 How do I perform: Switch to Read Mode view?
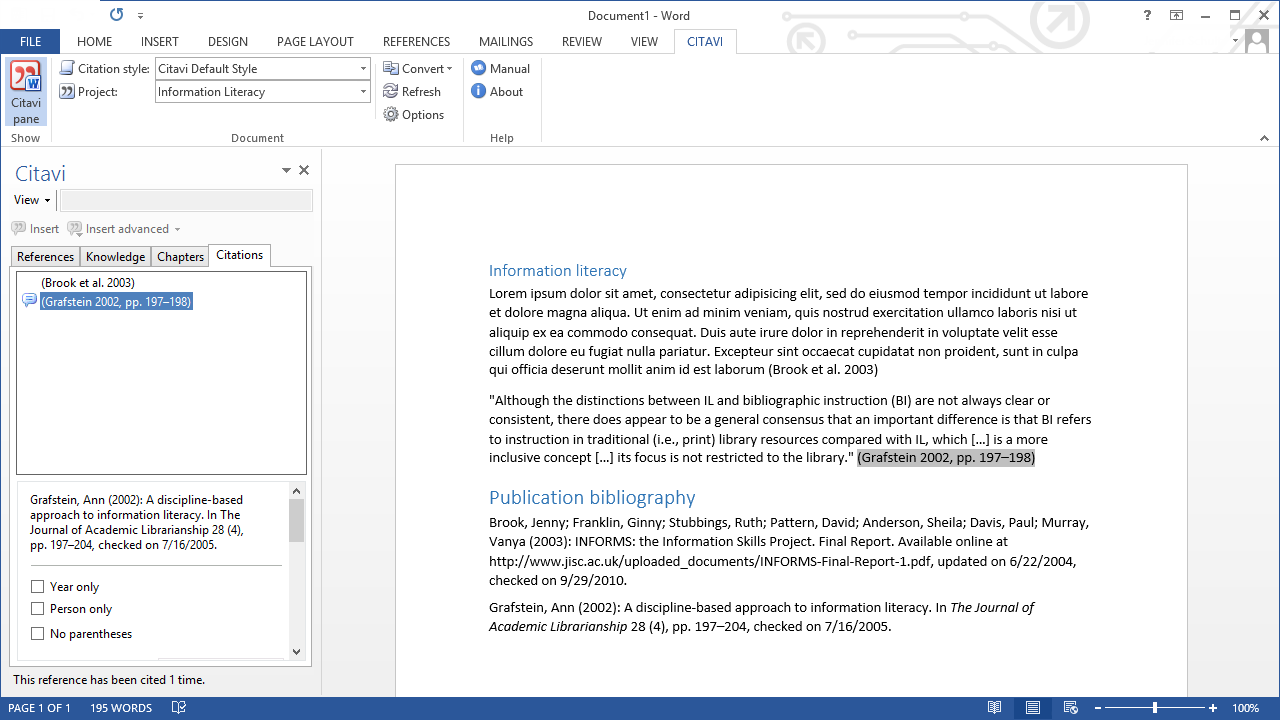(994, 708)
